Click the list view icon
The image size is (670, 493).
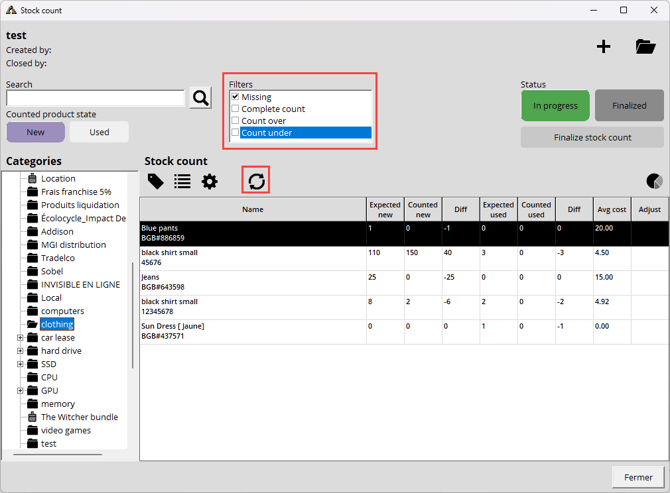pyautogui.click(x=182, y=181)
